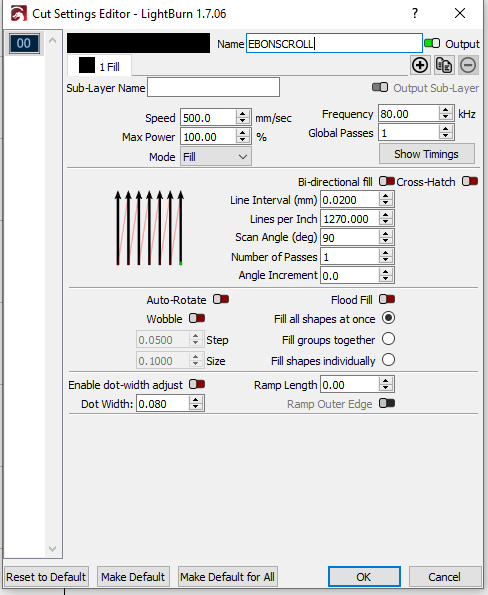488x595 pixels.
Task: Click the Show Timings button
Action: point(427,154)
